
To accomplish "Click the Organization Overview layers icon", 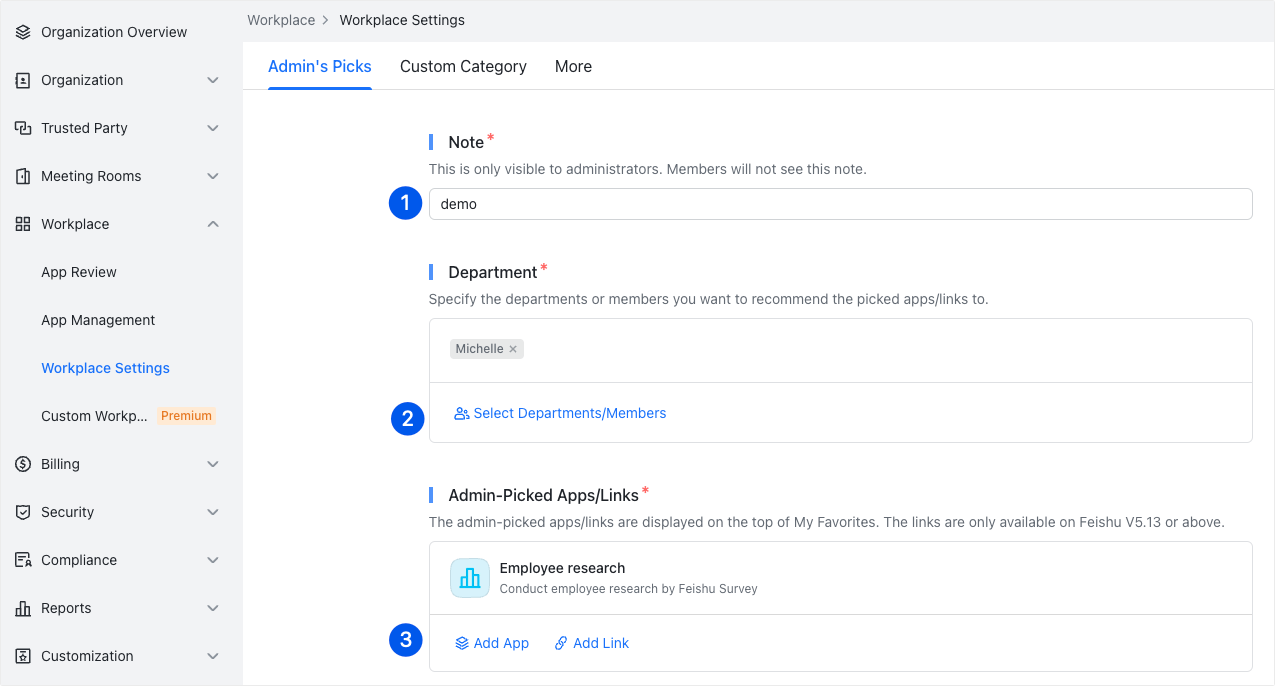I will (x=23, y=32).
